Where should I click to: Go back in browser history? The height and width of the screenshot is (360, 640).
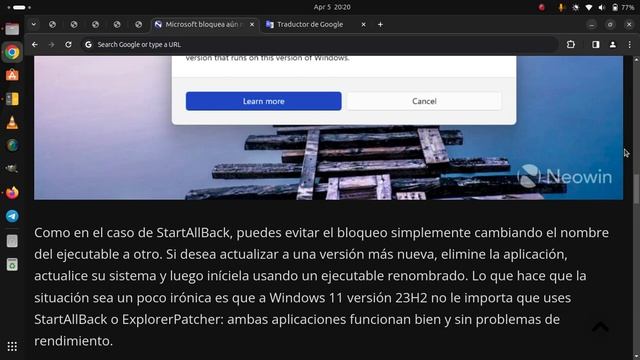[x=35, y=44]
